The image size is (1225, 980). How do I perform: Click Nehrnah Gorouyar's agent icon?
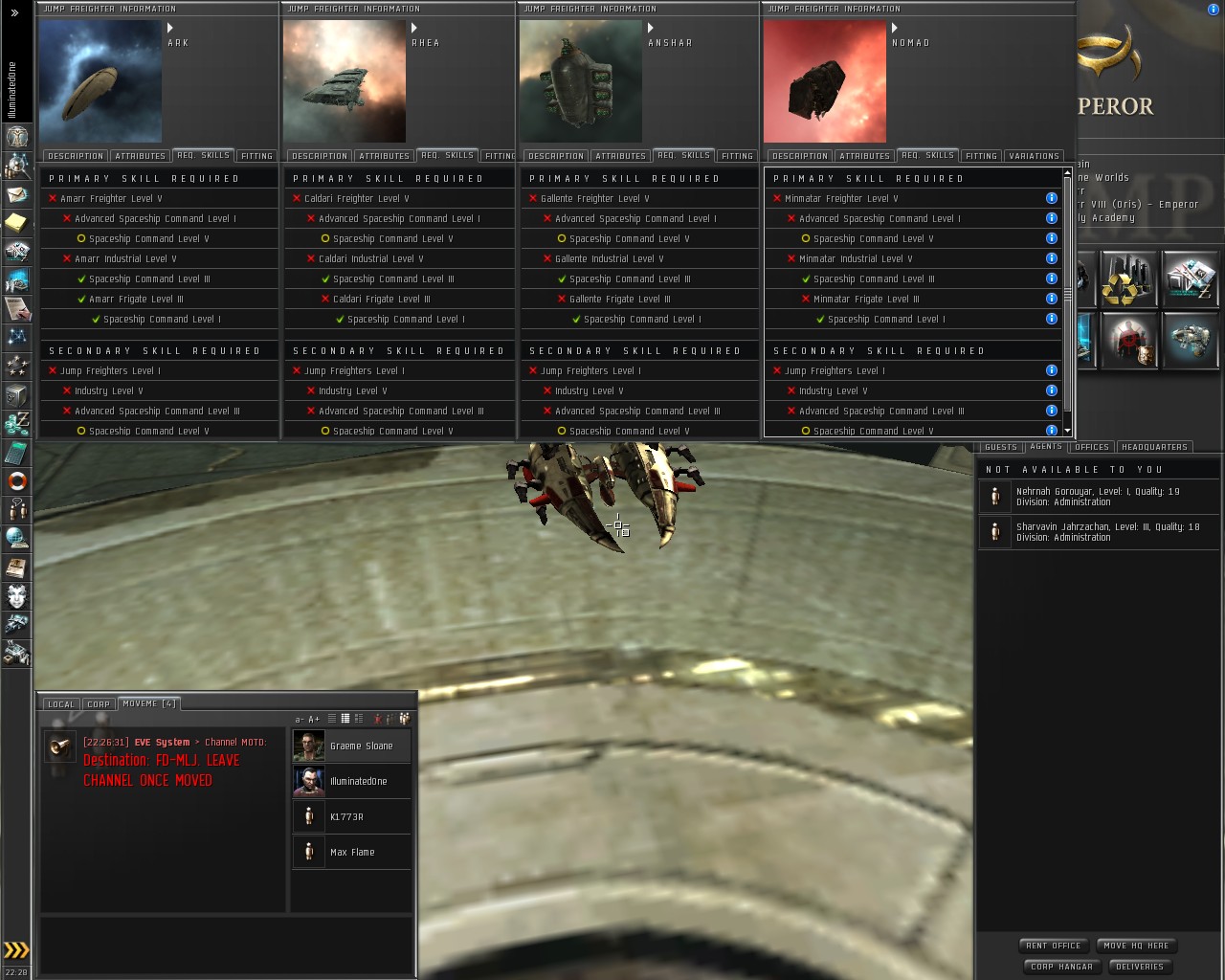coord(995,497)
